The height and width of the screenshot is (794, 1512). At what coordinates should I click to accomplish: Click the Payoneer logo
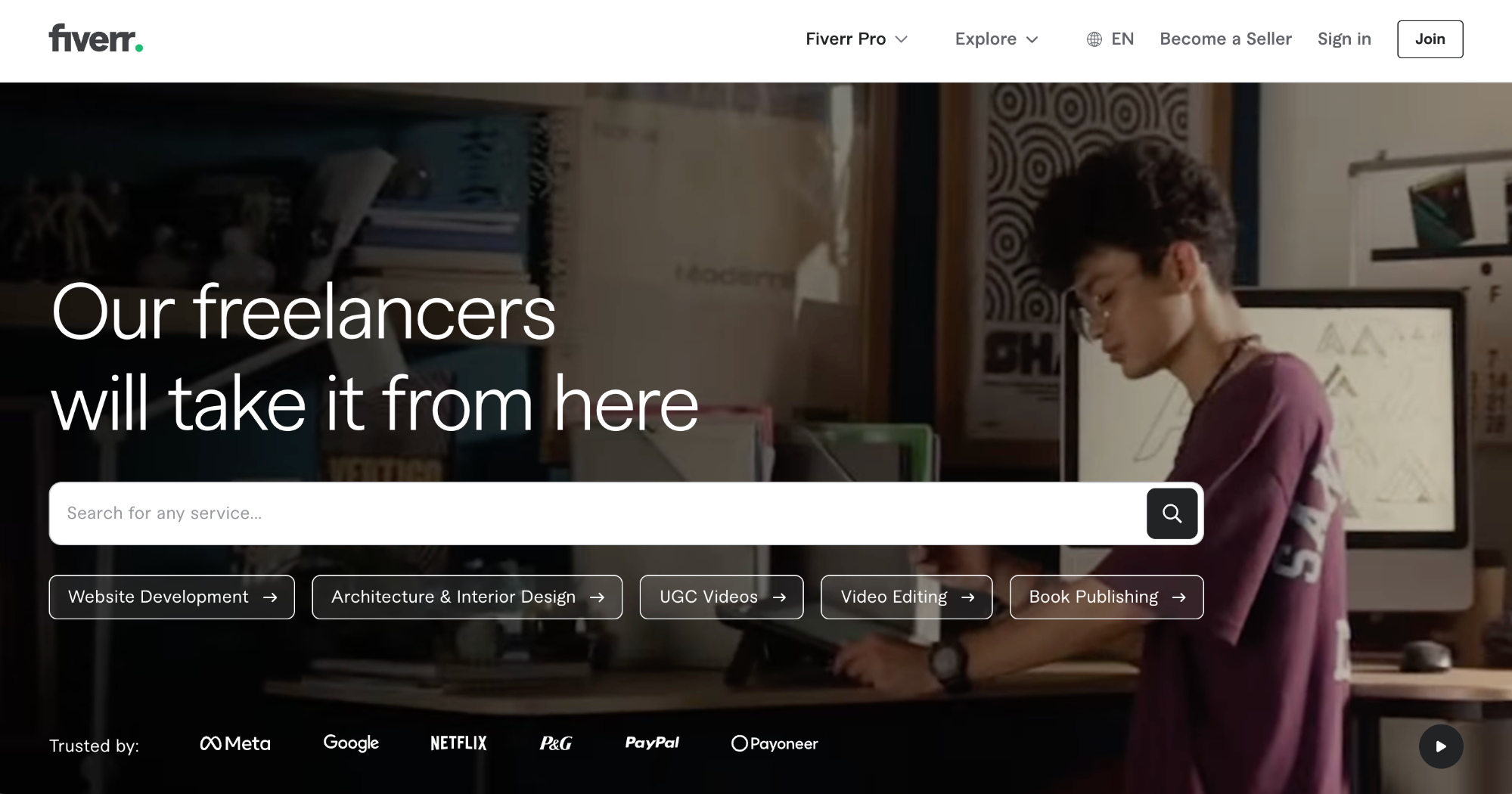coord(775,743)
